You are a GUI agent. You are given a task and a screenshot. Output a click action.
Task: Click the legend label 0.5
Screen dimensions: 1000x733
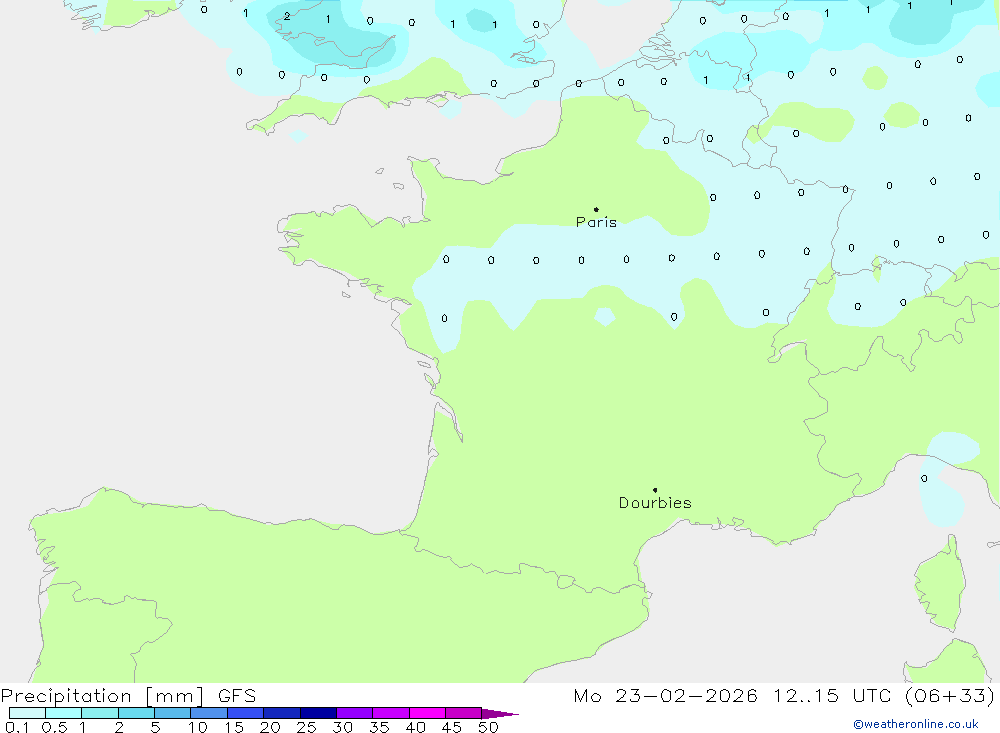tap(54, 727)
